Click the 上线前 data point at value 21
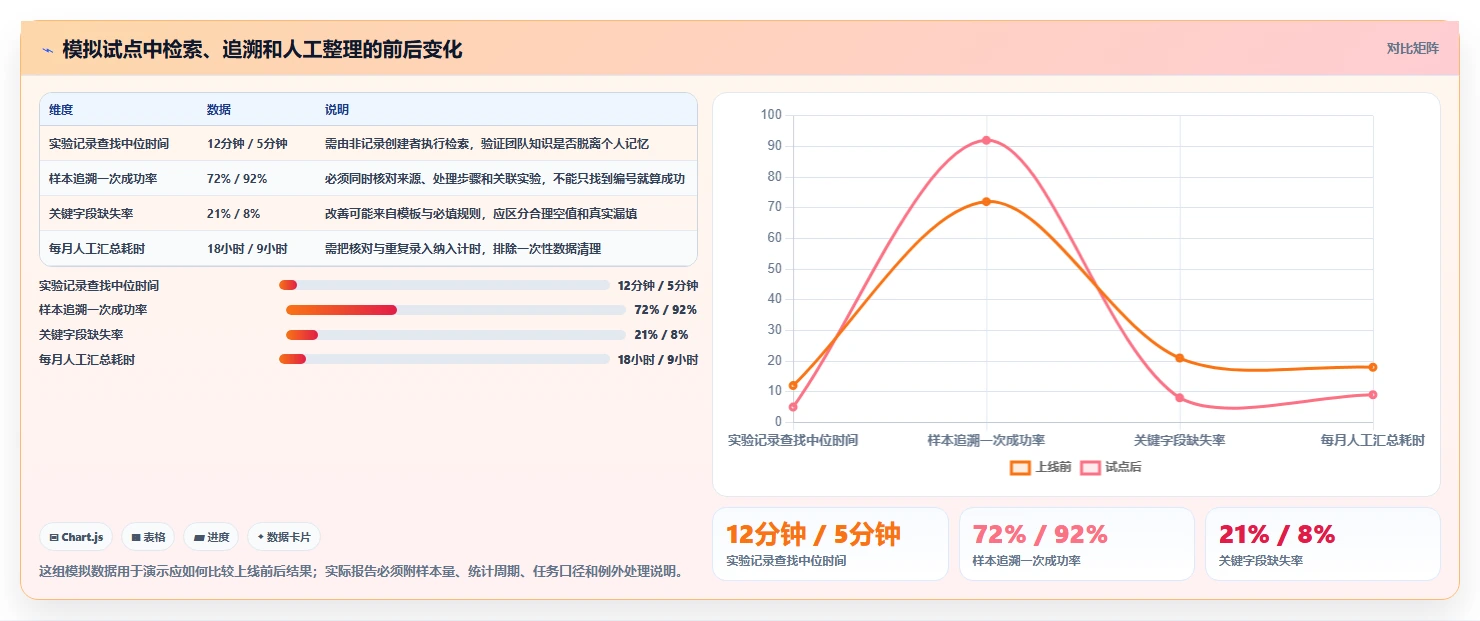Image resolution: width=1480 pixels, height=621 pixels. [1180, 358]
